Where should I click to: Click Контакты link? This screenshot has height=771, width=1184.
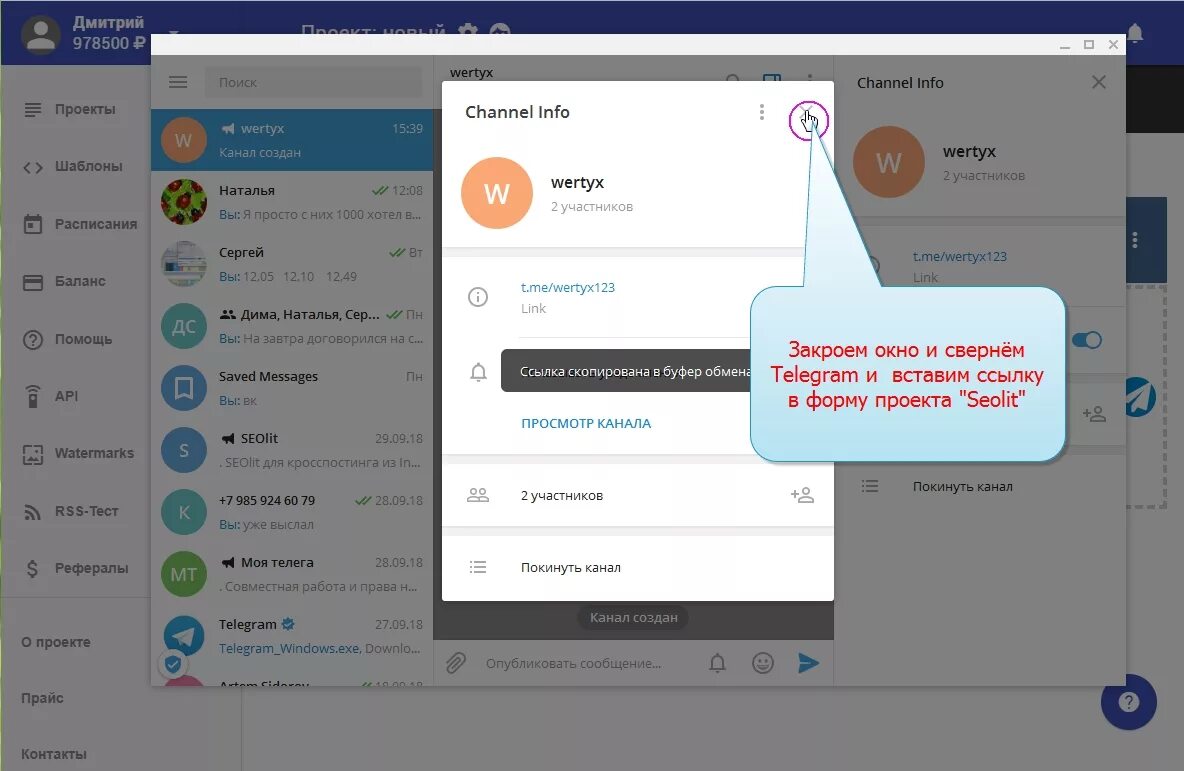tap(54, 754)
